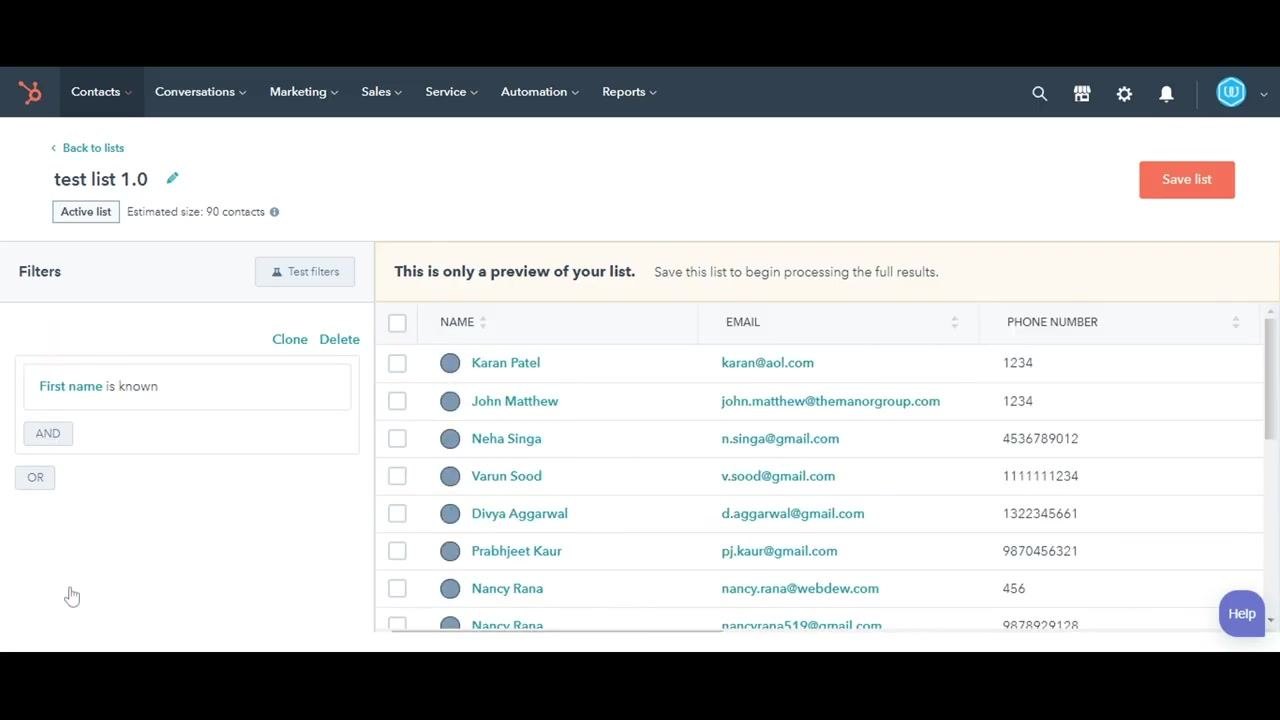
Task: Click Divya Aggarwal's avatar icon
Action: 450,514
